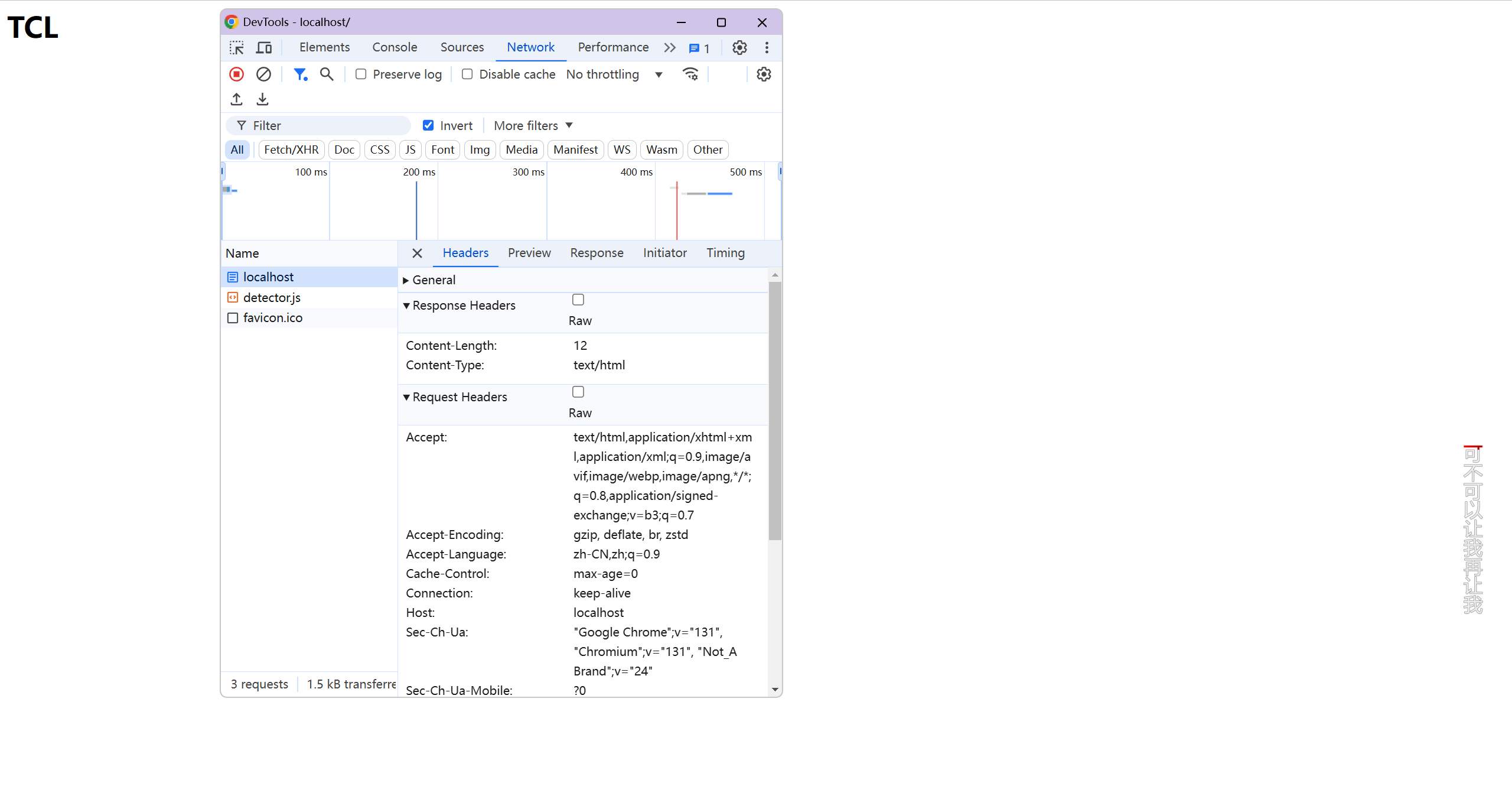Uncheck the Invert filter checkbox
This screenshot has width=1512, height=796.
428,126
